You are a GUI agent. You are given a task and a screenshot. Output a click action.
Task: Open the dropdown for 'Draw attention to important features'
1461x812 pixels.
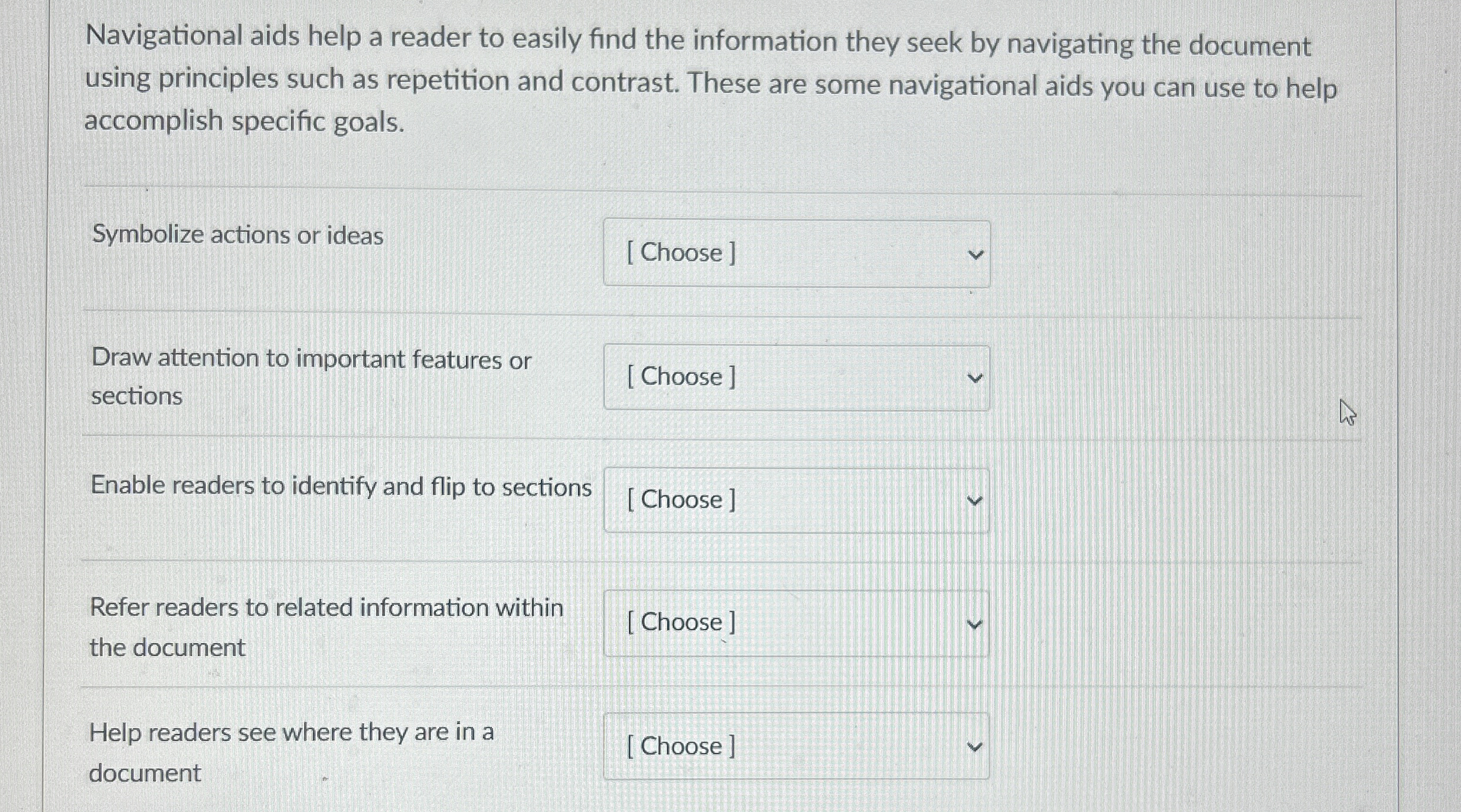coord(796,377)
